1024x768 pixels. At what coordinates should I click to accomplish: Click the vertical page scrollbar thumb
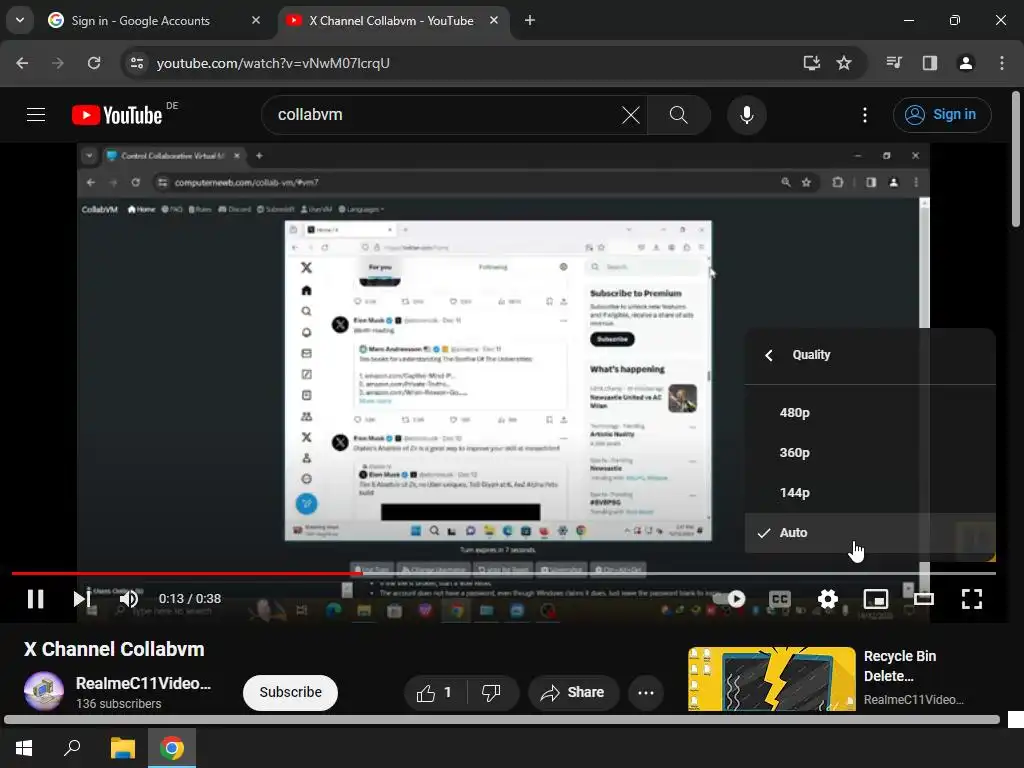click(x=1016, y=159)
